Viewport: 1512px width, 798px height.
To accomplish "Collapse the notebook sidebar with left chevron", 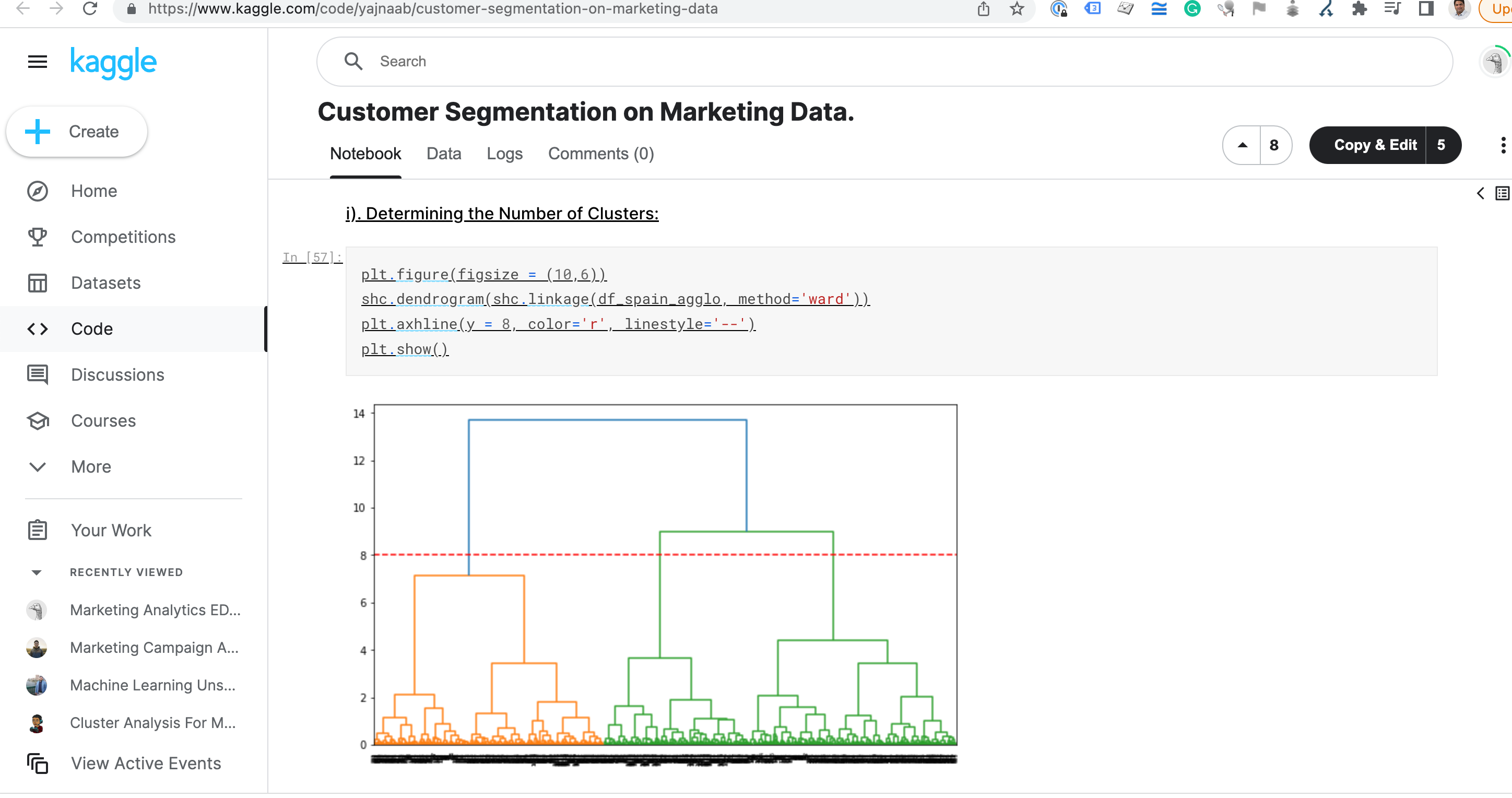I will (1480, 193).
